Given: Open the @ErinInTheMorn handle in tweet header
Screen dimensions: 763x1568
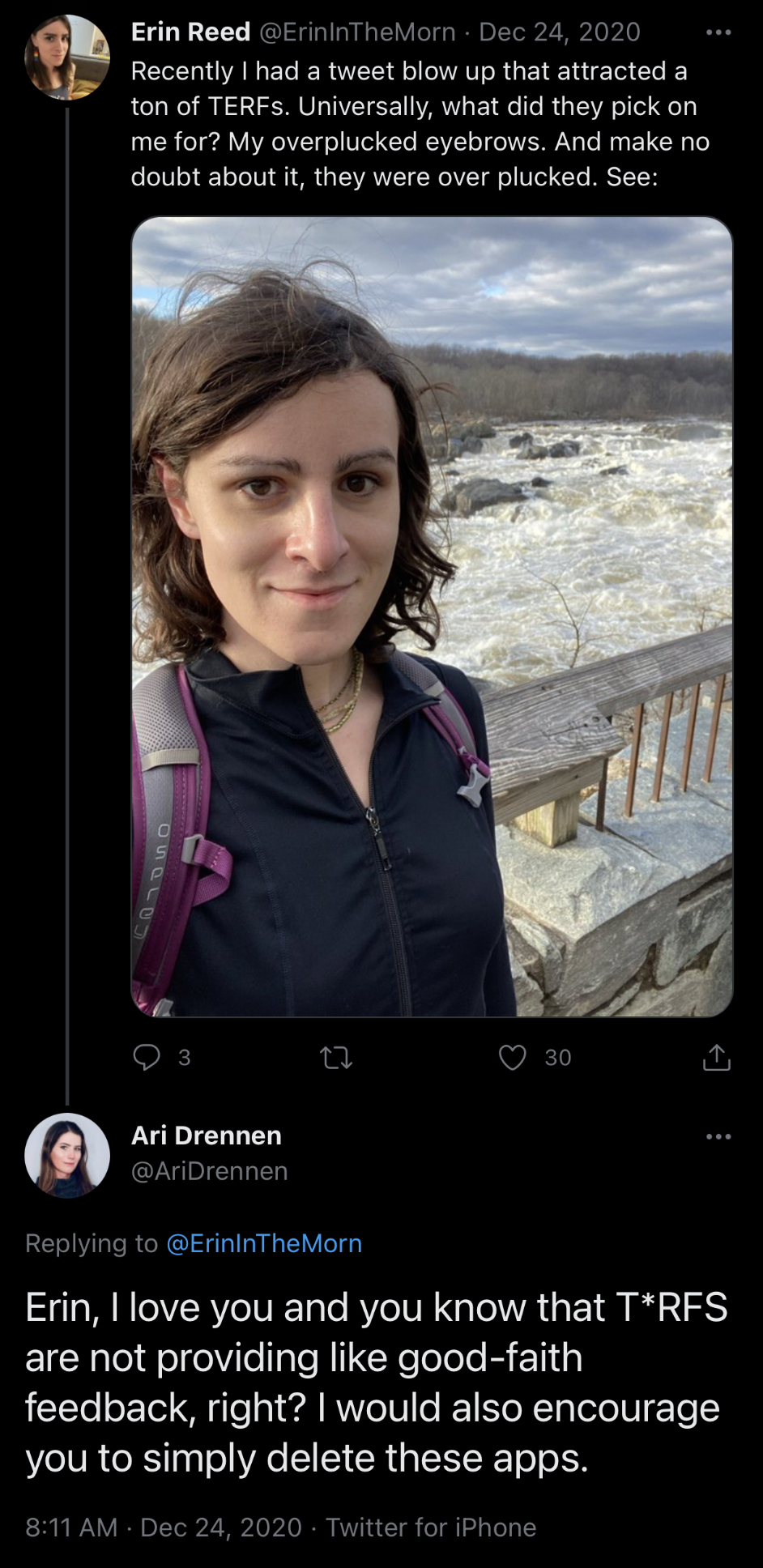Looking at the screenshot, I should [x=357, y=32].
